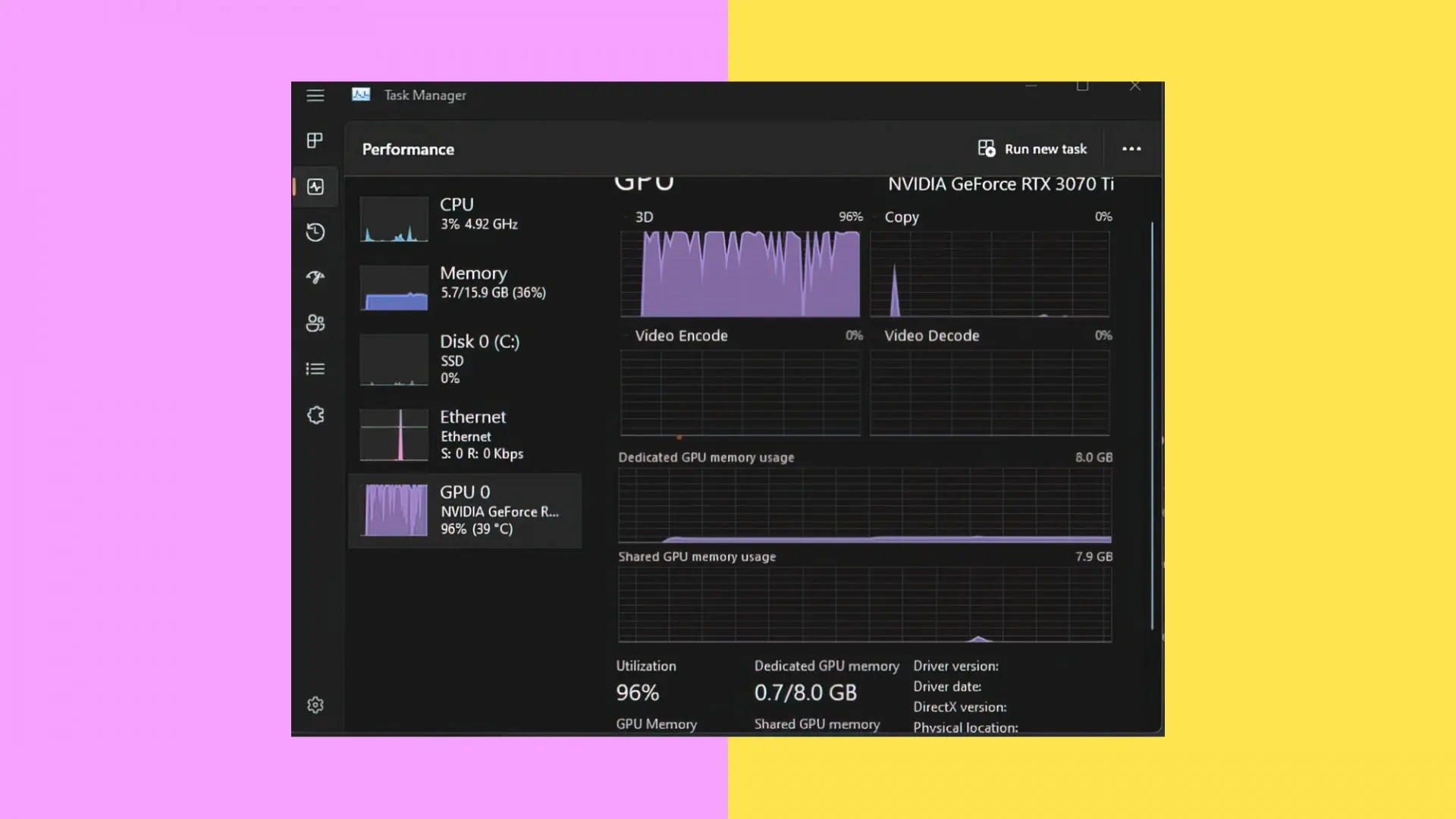
Task: Click the 96% Utilization value
Action: click(638, 692)
